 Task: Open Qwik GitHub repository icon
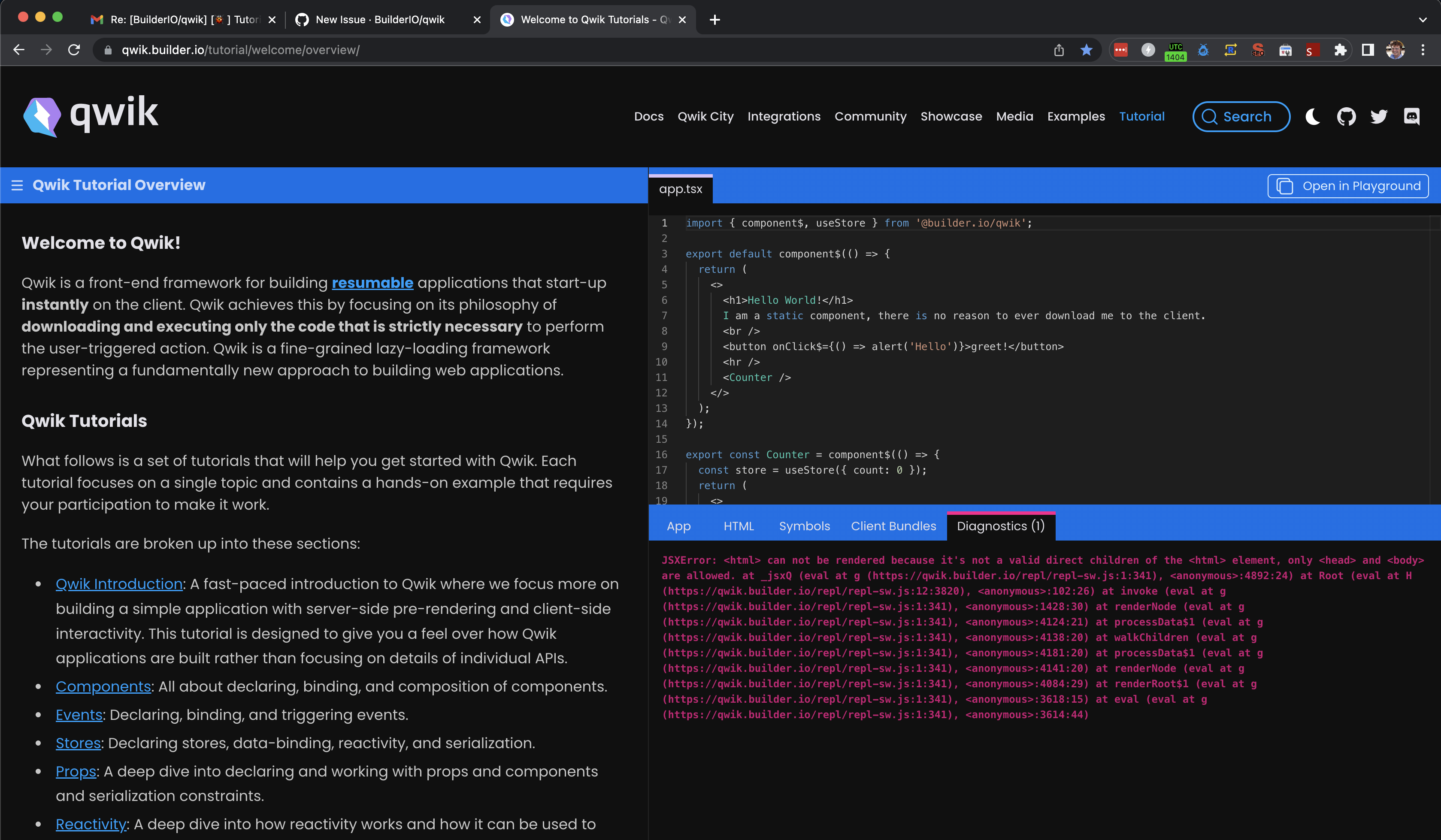(x=1346, y=117)
